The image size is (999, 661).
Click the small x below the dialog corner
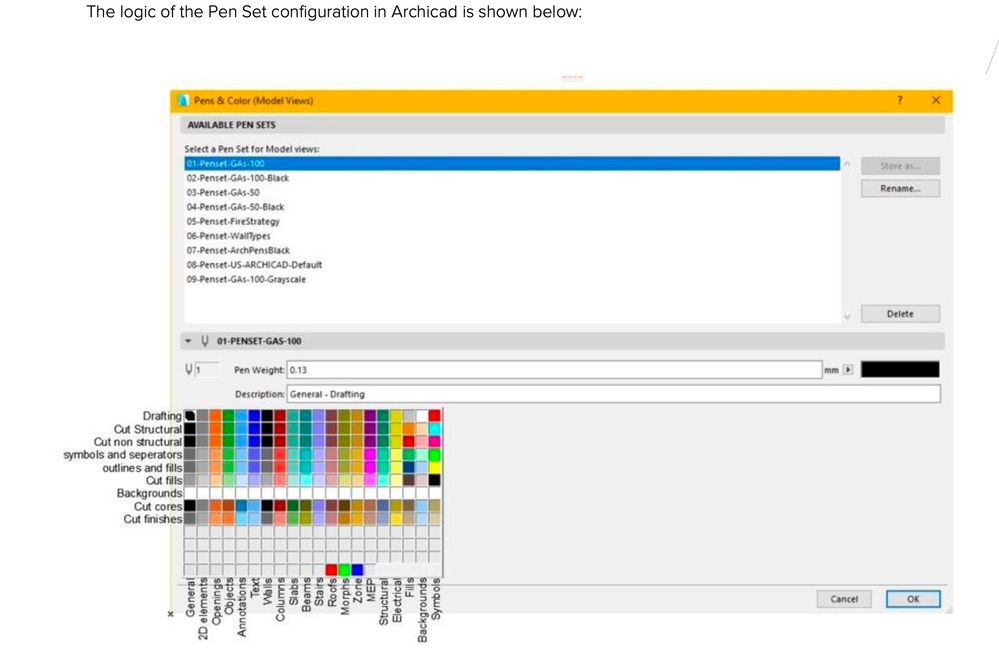[170, 614]
